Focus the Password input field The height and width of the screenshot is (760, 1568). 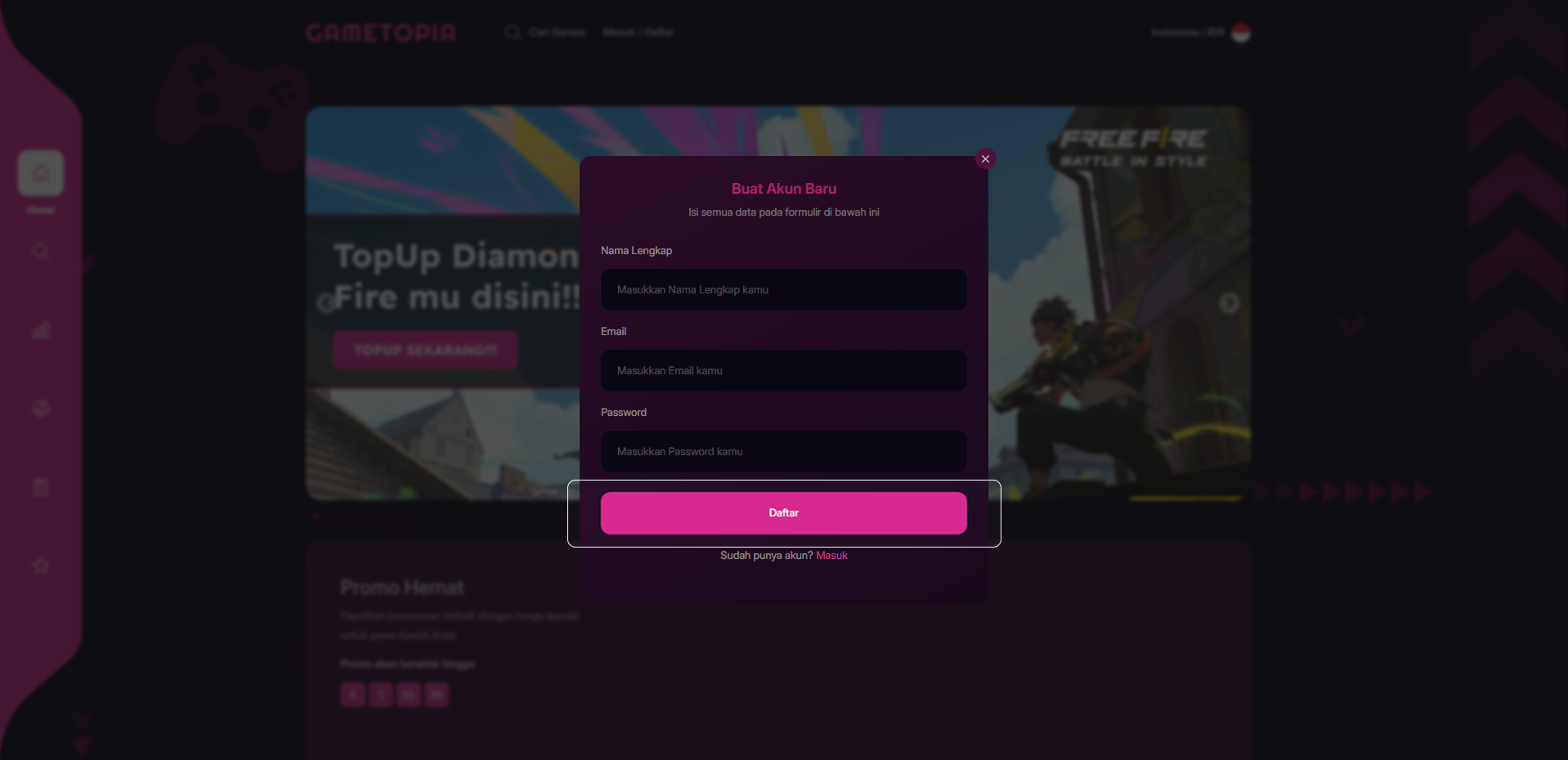pyautogui.click(x=783, y=452)
